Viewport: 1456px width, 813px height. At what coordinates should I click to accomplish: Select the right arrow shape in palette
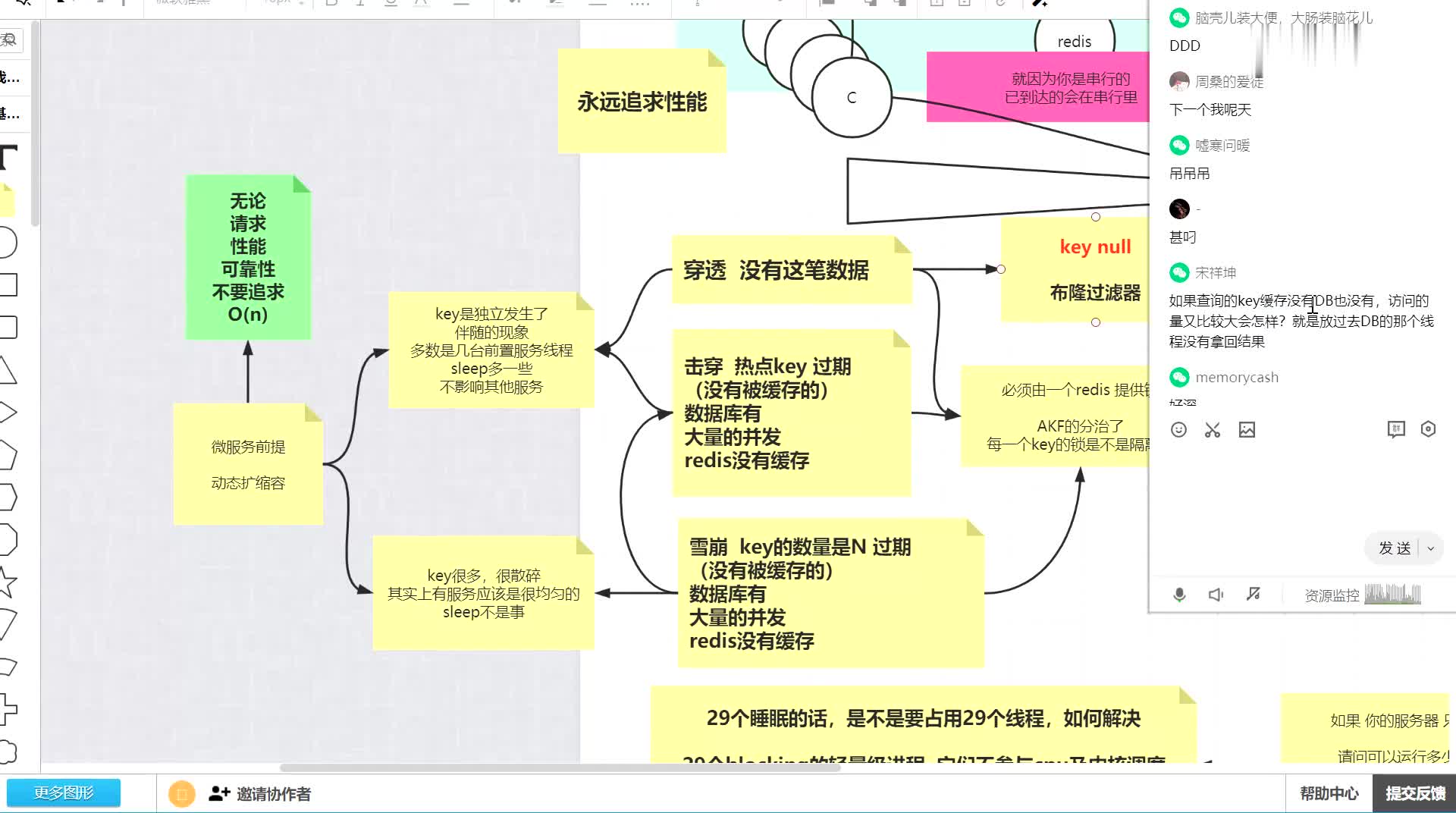7,413
